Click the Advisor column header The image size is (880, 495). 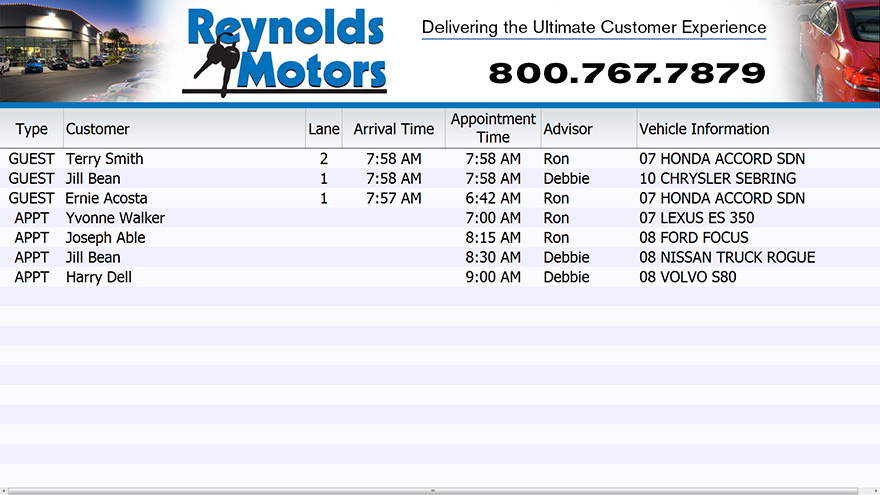[x=589, y=129]
